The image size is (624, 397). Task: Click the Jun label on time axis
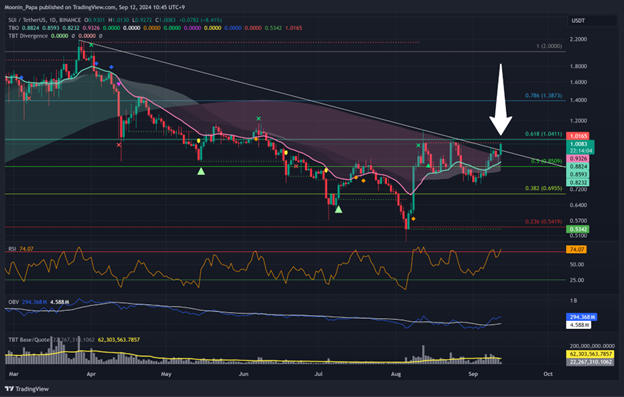point(243,374)
